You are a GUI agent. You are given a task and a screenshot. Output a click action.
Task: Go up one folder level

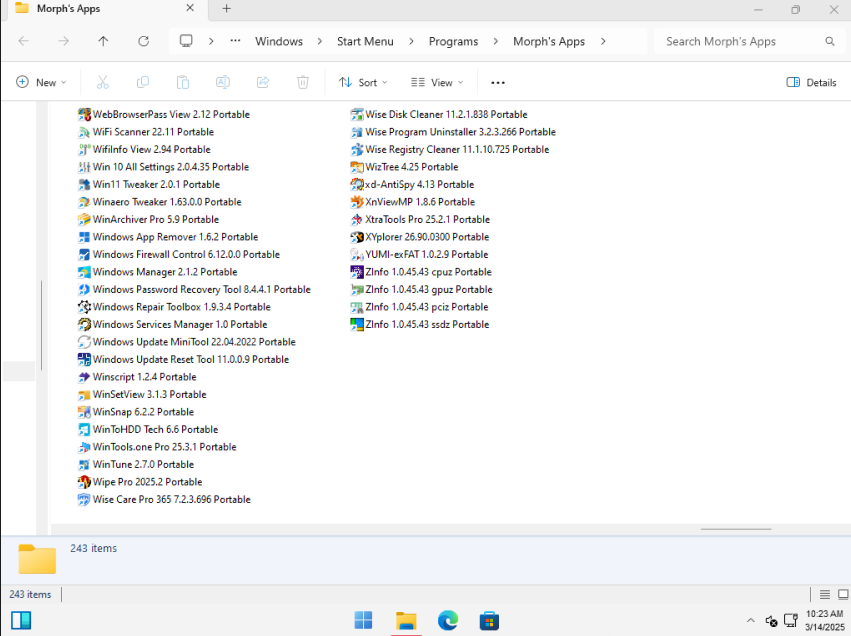click(103, 41)
